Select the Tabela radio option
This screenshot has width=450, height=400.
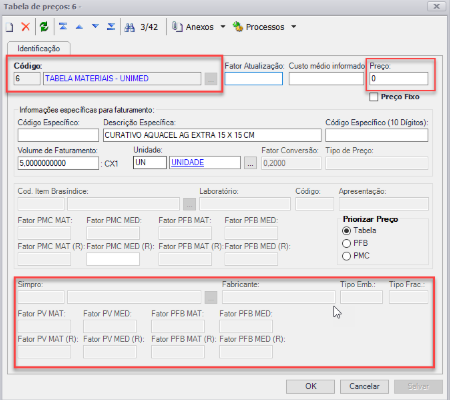[x=346, y=231]
